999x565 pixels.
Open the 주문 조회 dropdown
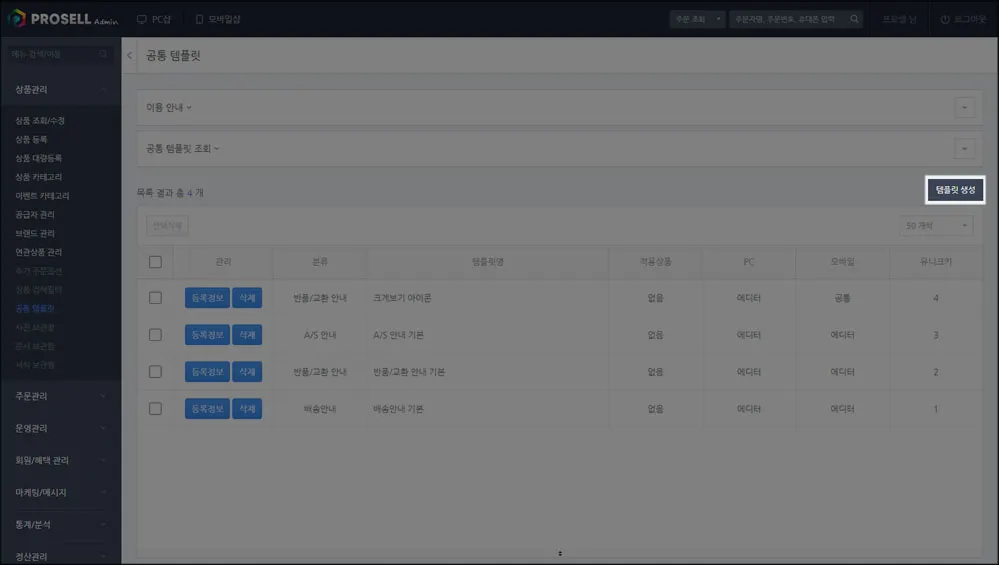[697, 19]
